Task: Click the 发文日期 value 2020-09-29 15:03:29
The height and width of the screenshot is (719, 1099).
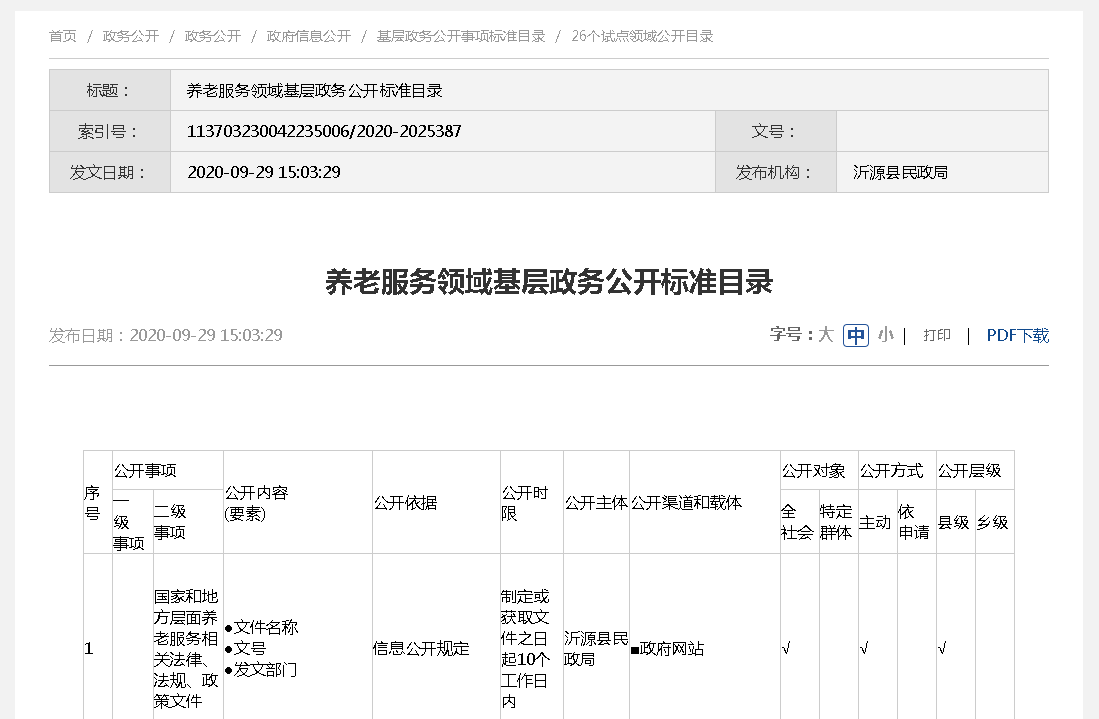Action: click(x=264, y=172)
